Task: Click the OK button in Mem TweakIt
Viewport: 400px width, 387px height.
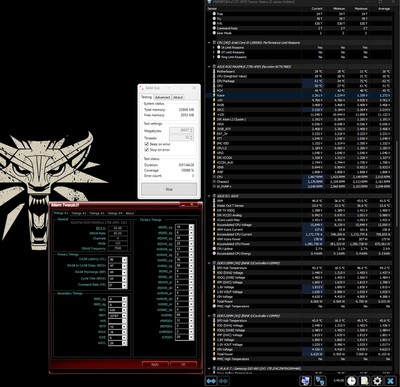Action: click(183, 364)
